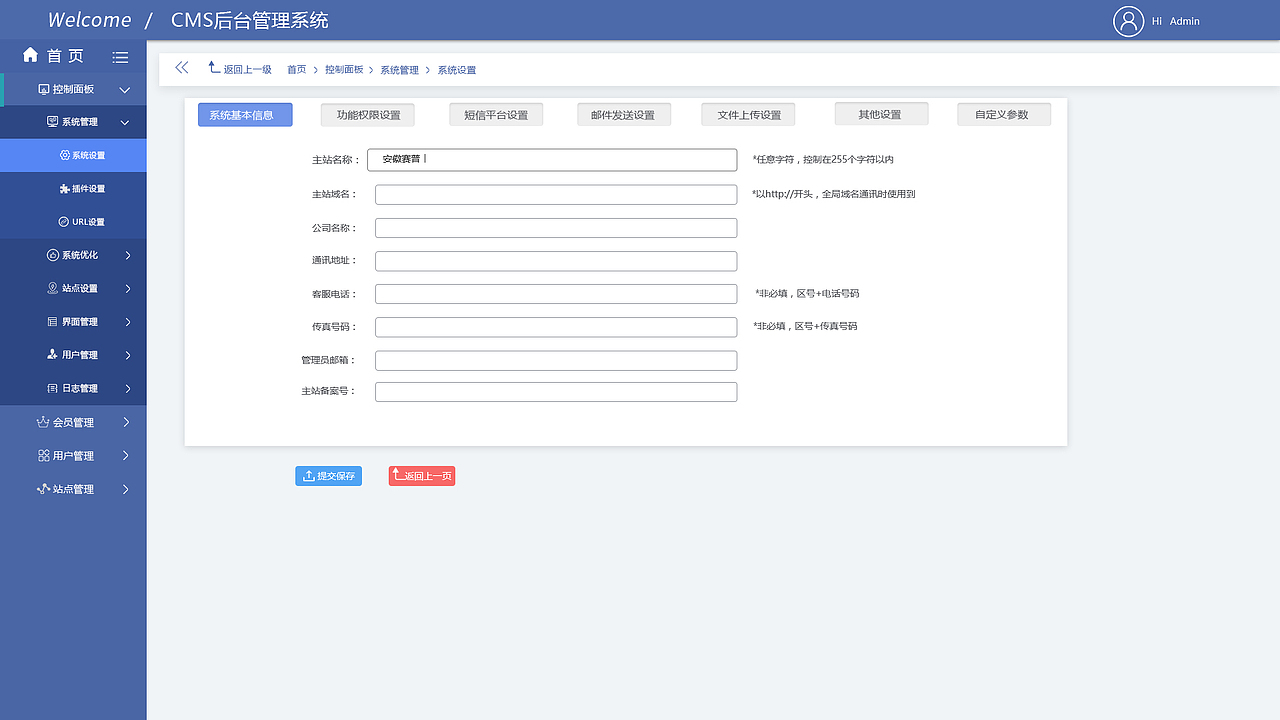Click the puzzle icon beside 插件设置
This screenshot has width=1280, height=720.
(65, 188)
